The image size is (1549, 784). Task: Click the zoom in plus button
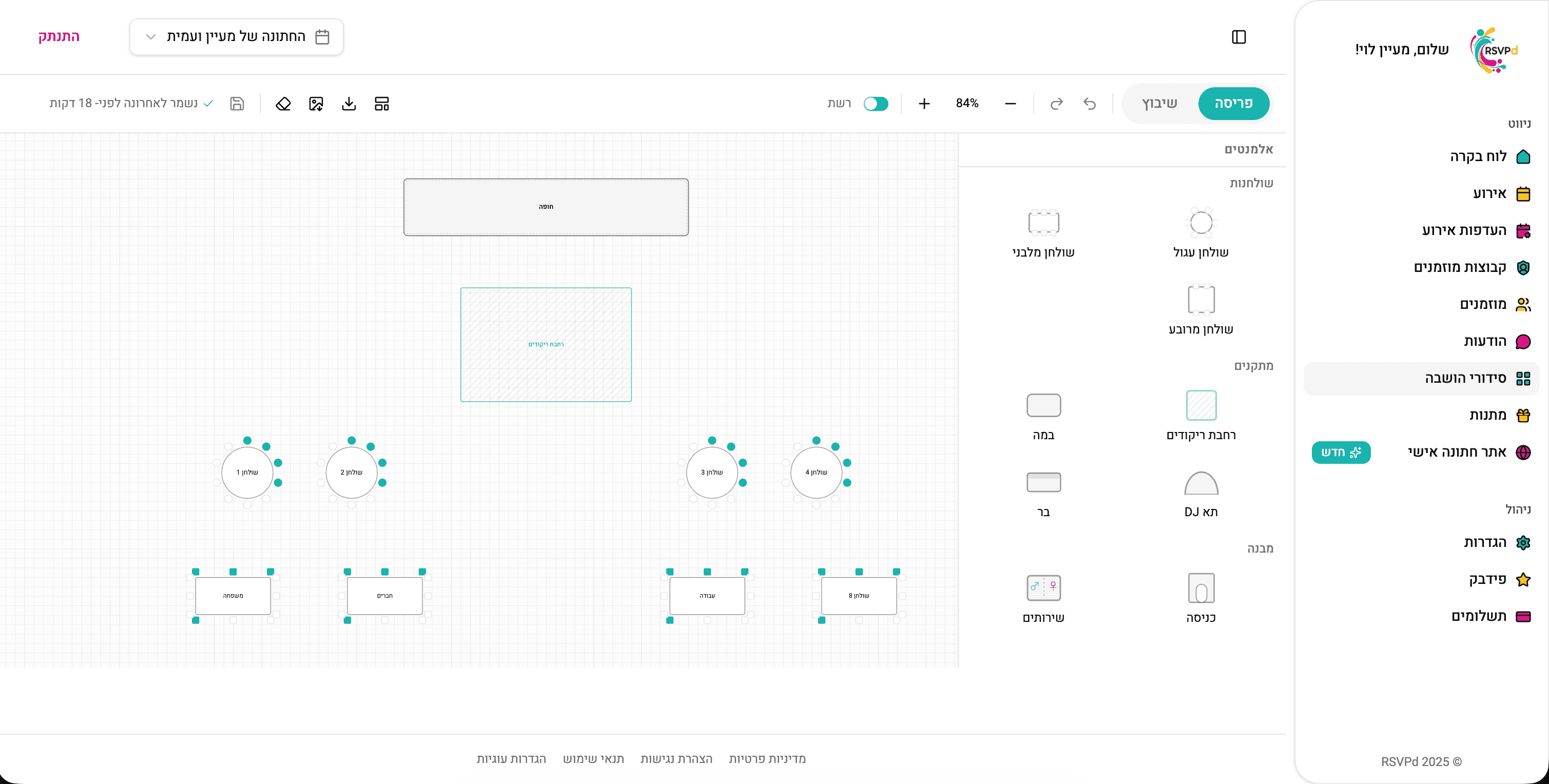(924, 104)
